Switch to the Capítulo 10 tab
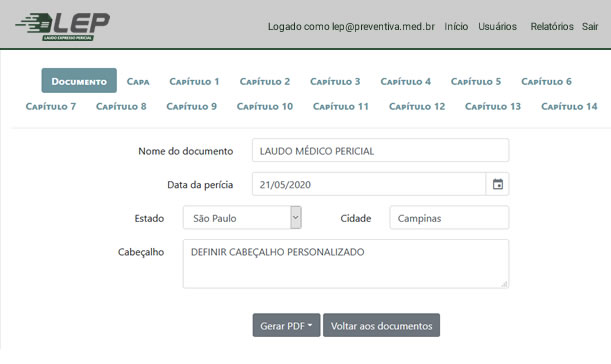This screenshot has height=364, width=611. [x=265, y=106]
